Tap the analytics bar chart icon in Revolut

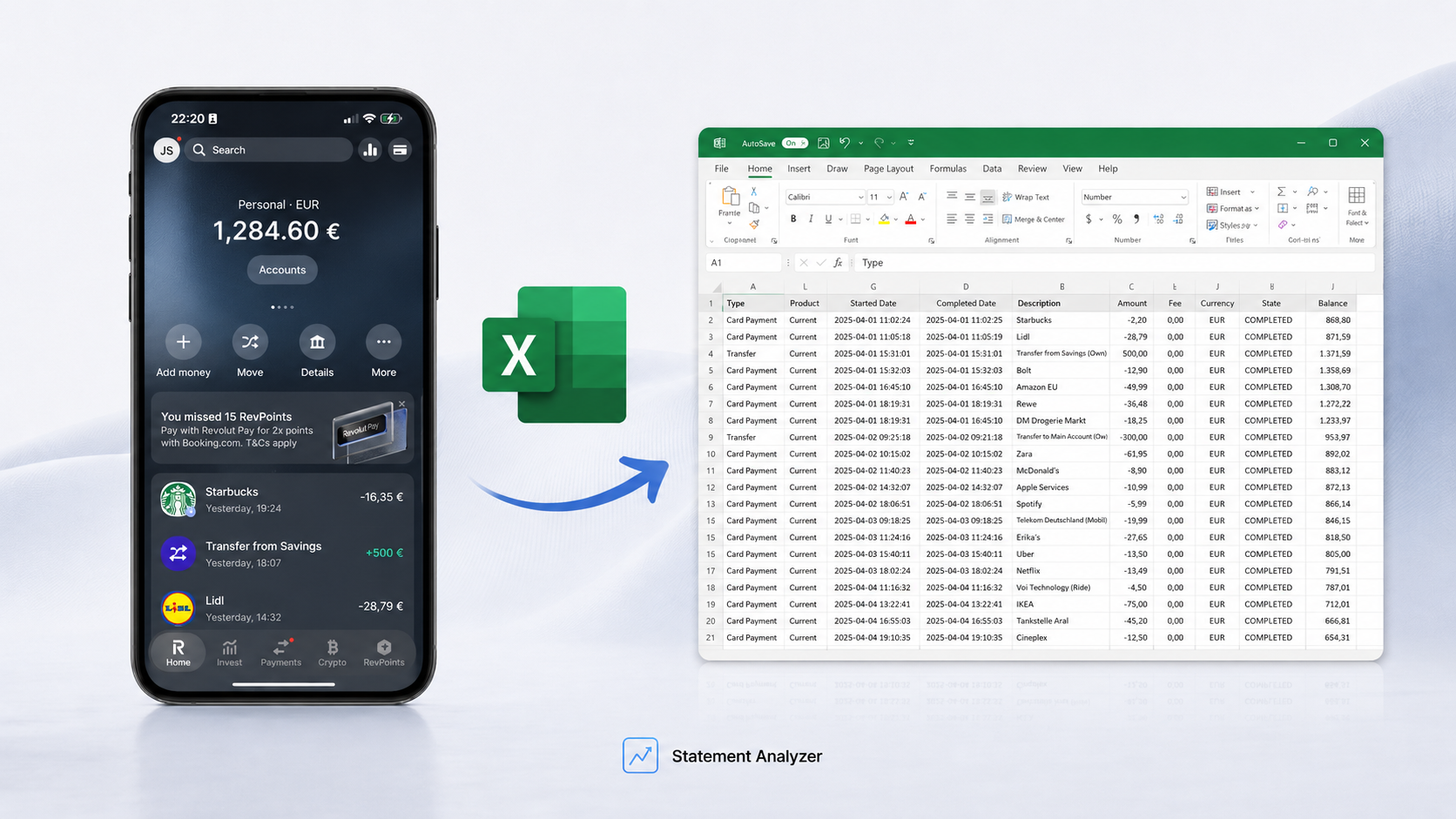coord(370,150)
